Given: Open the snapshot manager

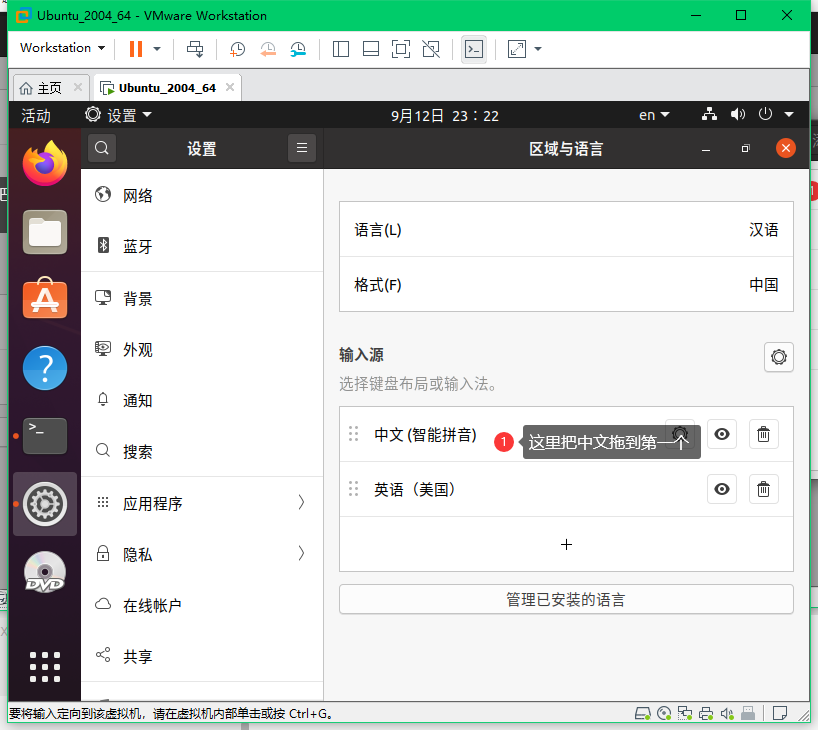Looking at the screenshot, I should tap(298, 49).
